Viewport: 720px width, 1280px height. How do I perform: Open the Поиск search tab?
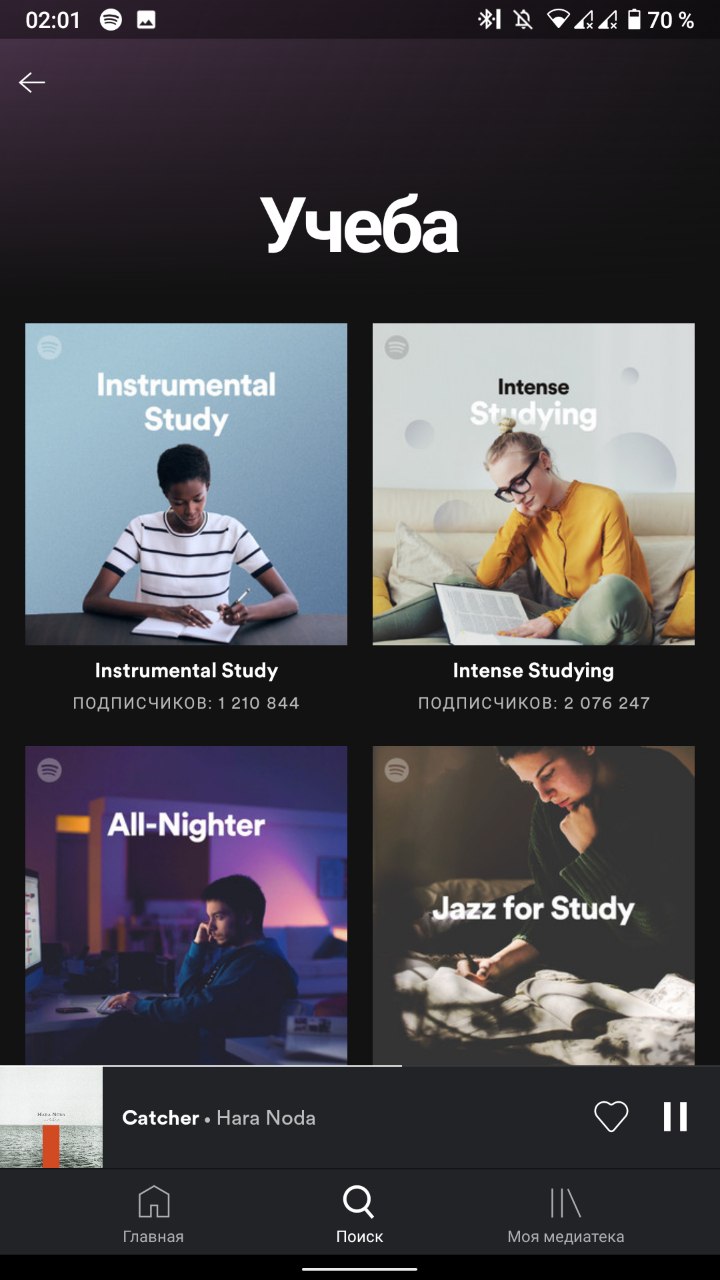(x=359, y=1215)
